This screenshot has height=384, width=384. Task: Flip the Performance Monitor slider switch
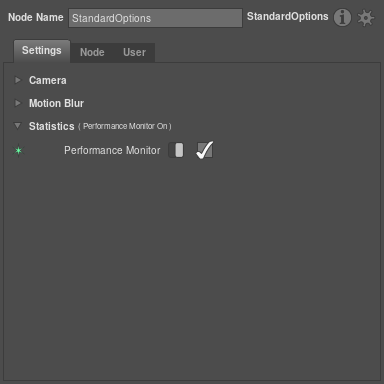[x=176, y=150]
